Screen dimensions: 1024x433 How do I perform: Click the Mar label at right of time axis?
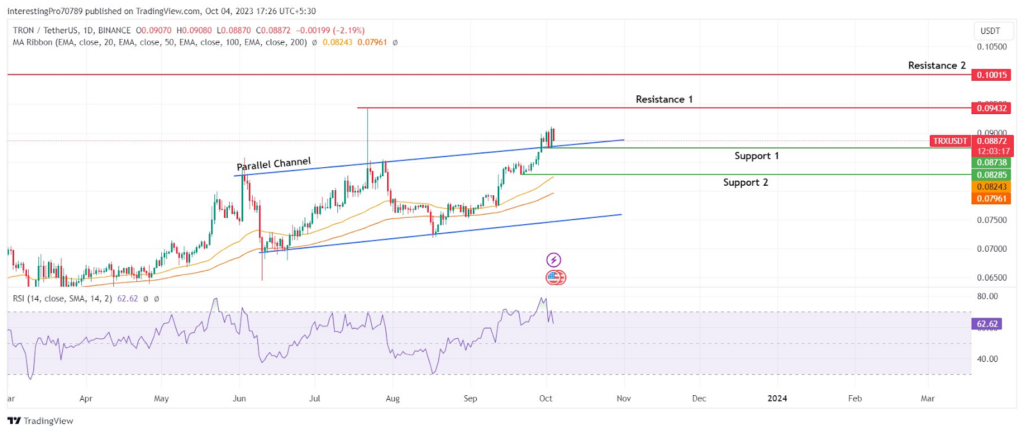[927, 397]
